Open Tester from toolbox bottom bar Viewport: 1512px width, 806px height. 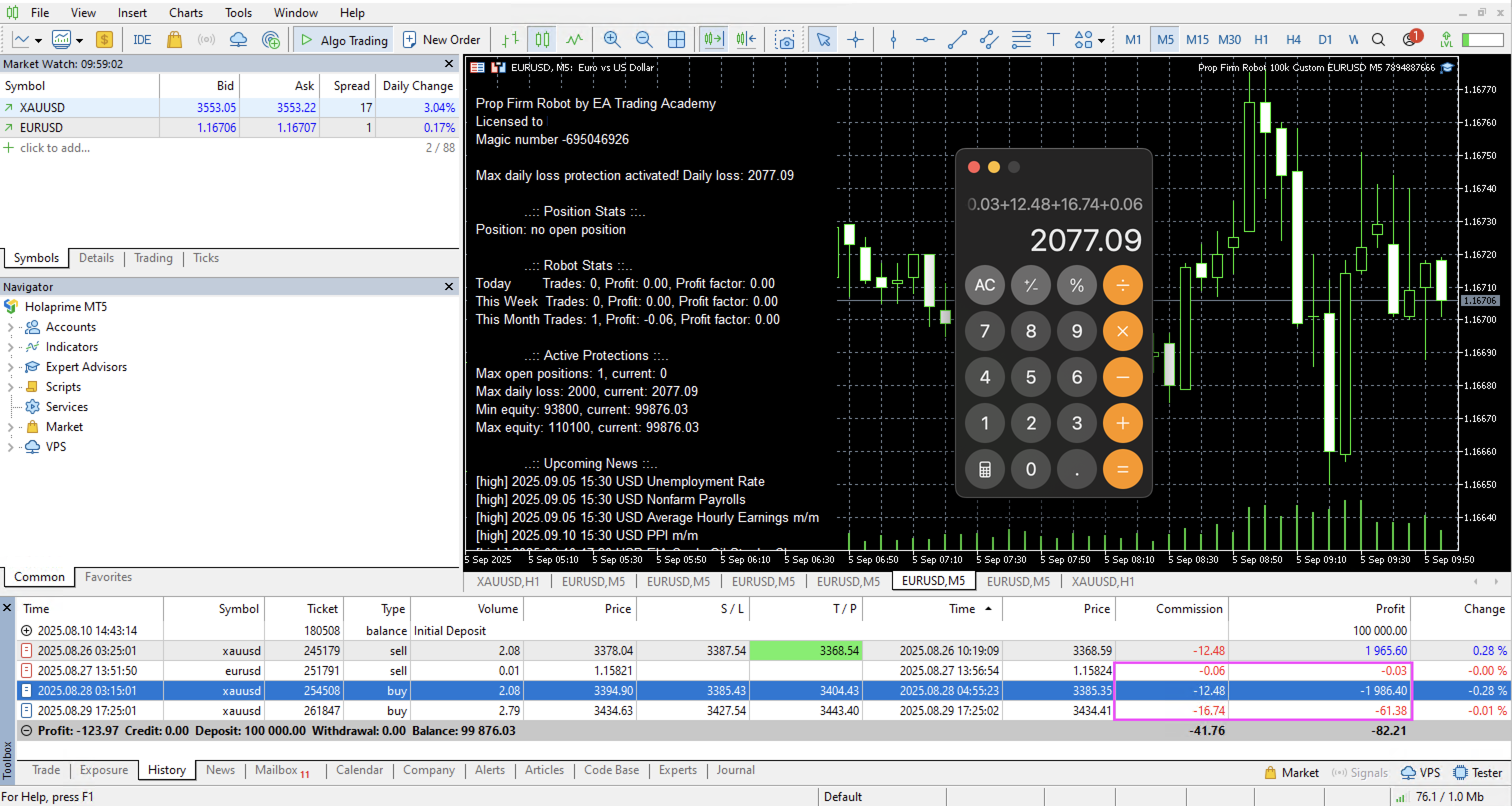(1478, 772)
